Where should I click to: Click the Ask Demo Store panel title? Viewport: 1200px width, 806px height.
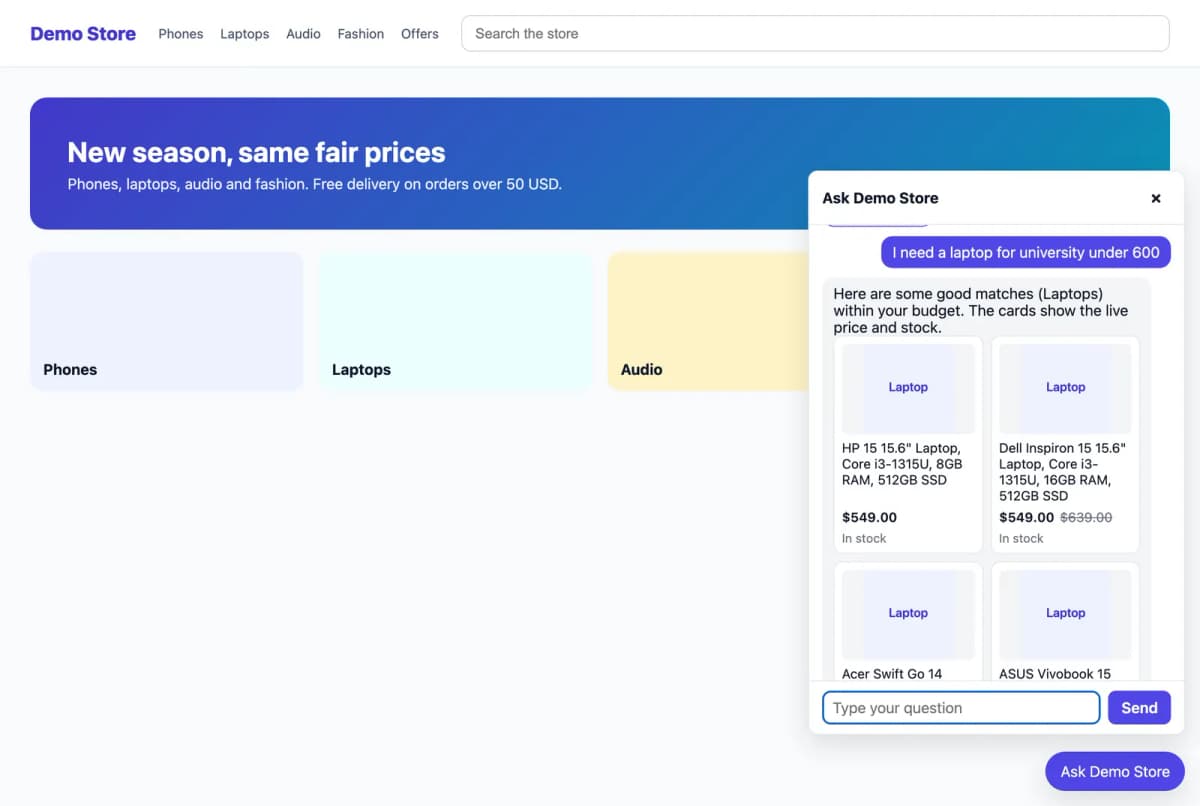880,198
